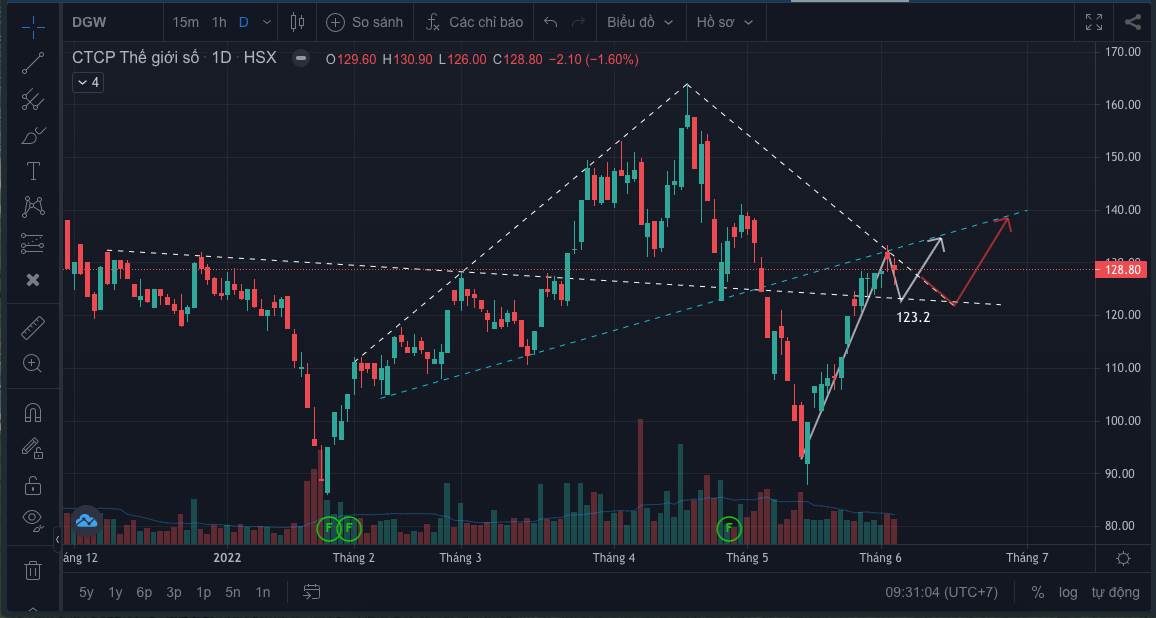1156x618 pixels.
Task: Click the So sánh compare button
Action: 365,22
